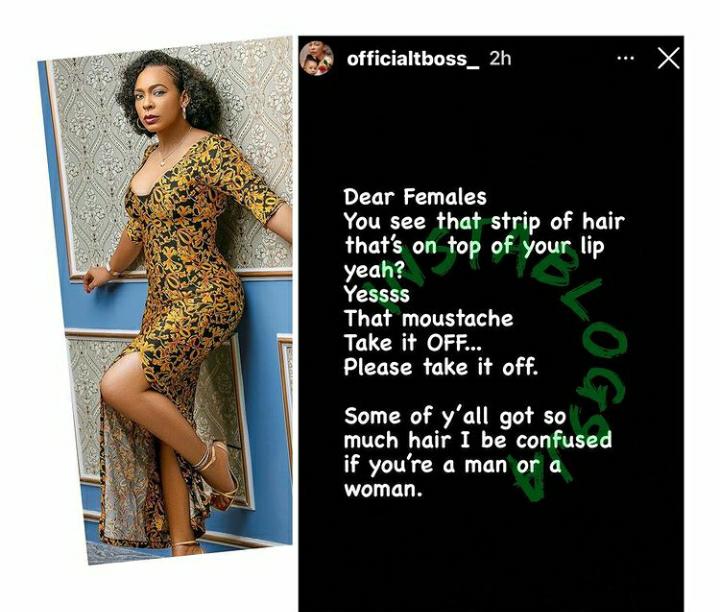Select the "yeah?" text line

[x=374, y=271]
